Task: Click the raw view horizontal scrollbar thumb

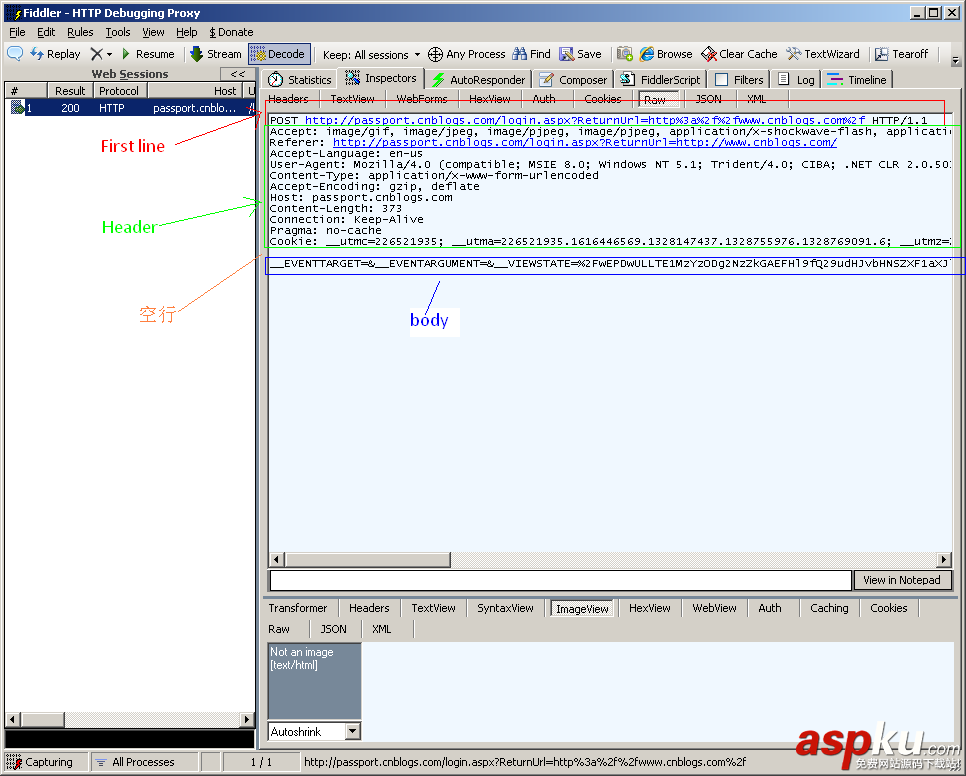Action: pos(367,559)
